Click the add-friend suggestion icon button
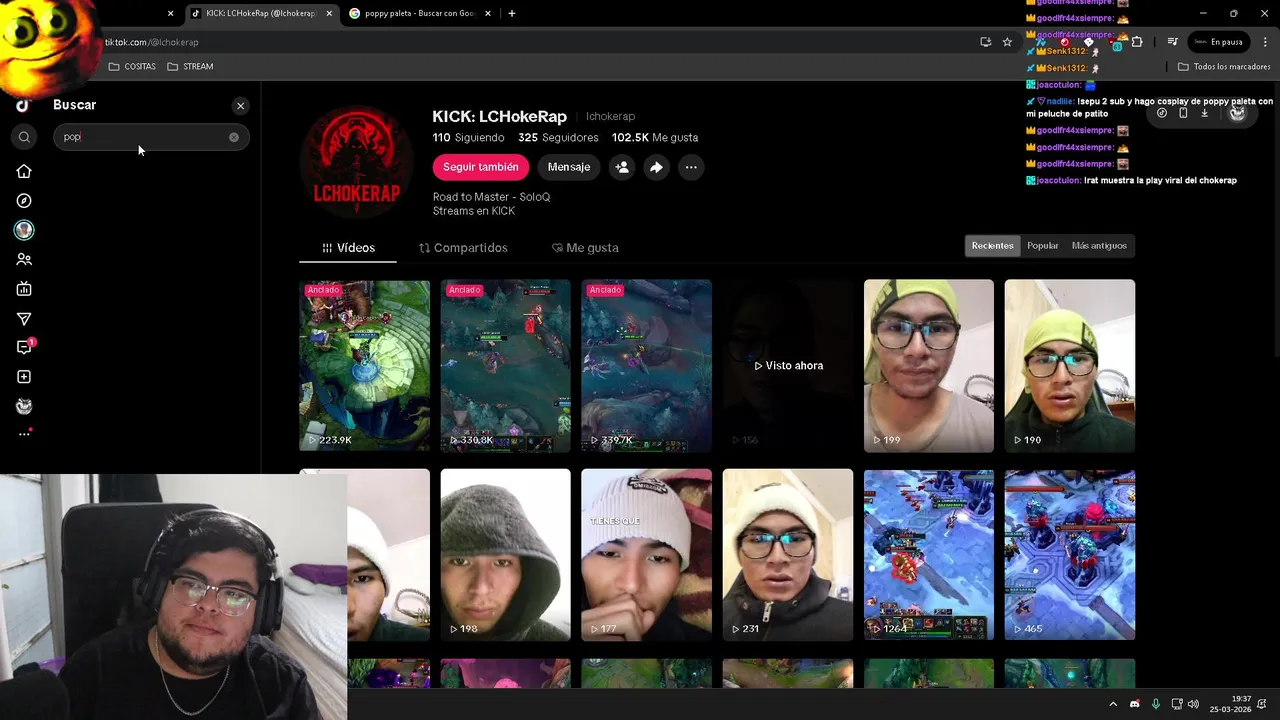The width and height of the screenshot is (1280, 720). click(x=622, y=167)
